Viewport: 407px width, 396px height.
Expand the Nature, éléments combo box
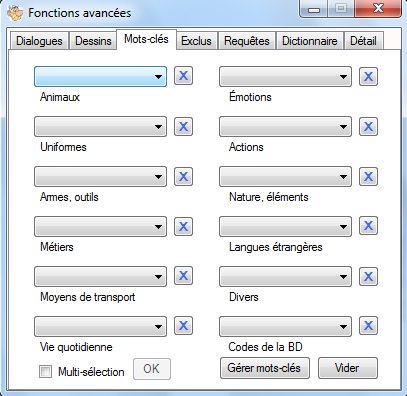285,177
